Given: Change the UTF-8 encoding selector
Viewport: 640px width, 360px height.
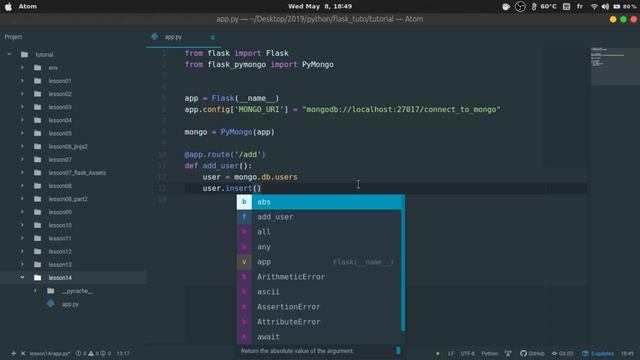Looking at the screenshot, I should click(x=467, y=353).
